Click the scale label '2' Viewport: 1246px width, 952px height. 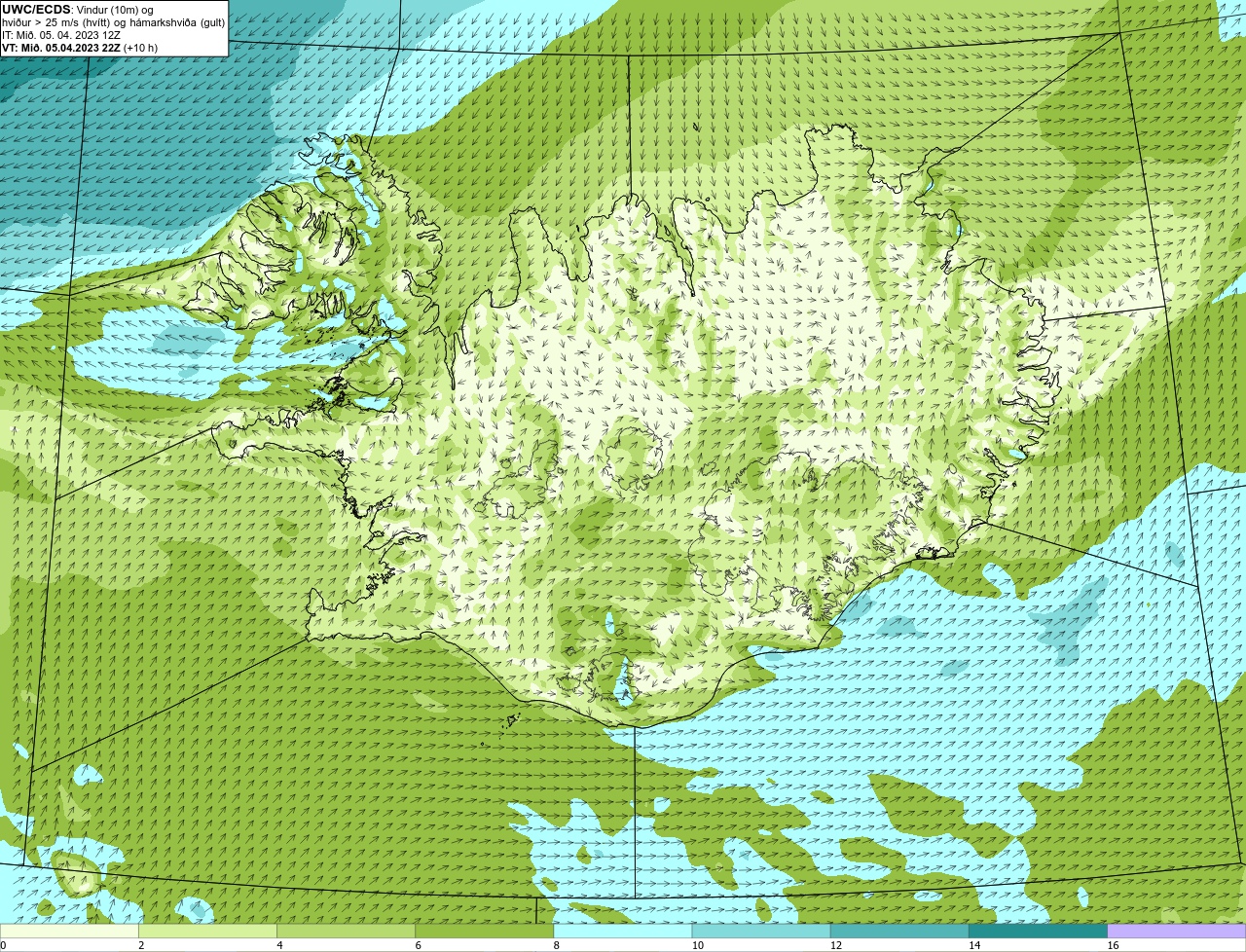click(141, 945)
